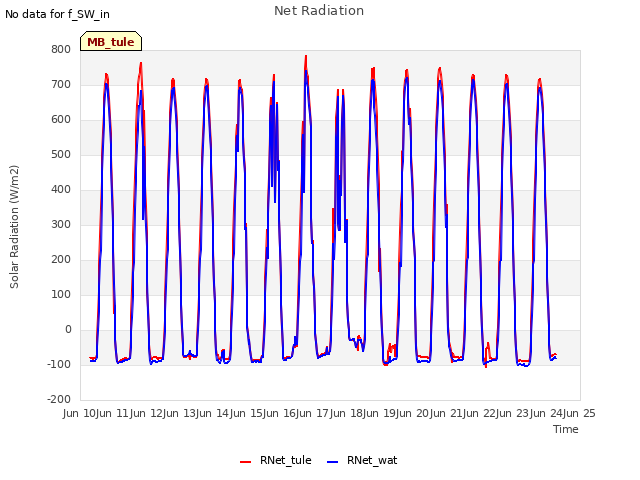Click the 600 y-axis tick label
This screenshot has height=480, width=640.
(x=61, y=120)
